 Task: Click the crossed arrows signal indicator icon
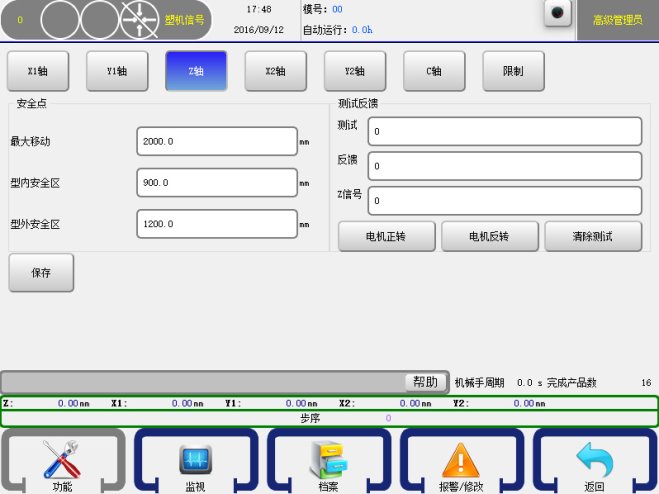point(140,20)
